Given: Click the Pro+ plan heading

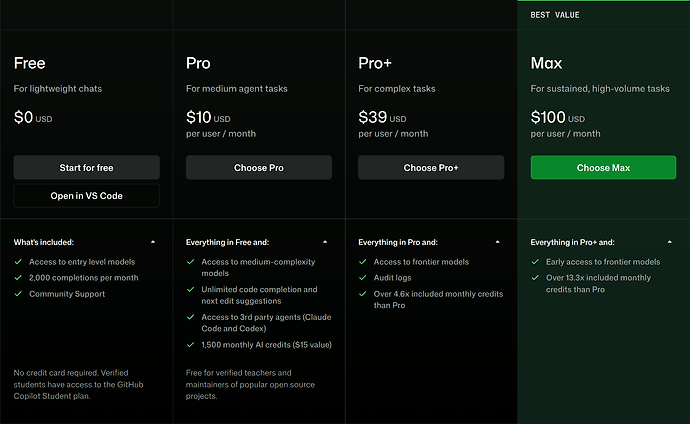Looking at the screenshot, I should [x=375, y=63].
